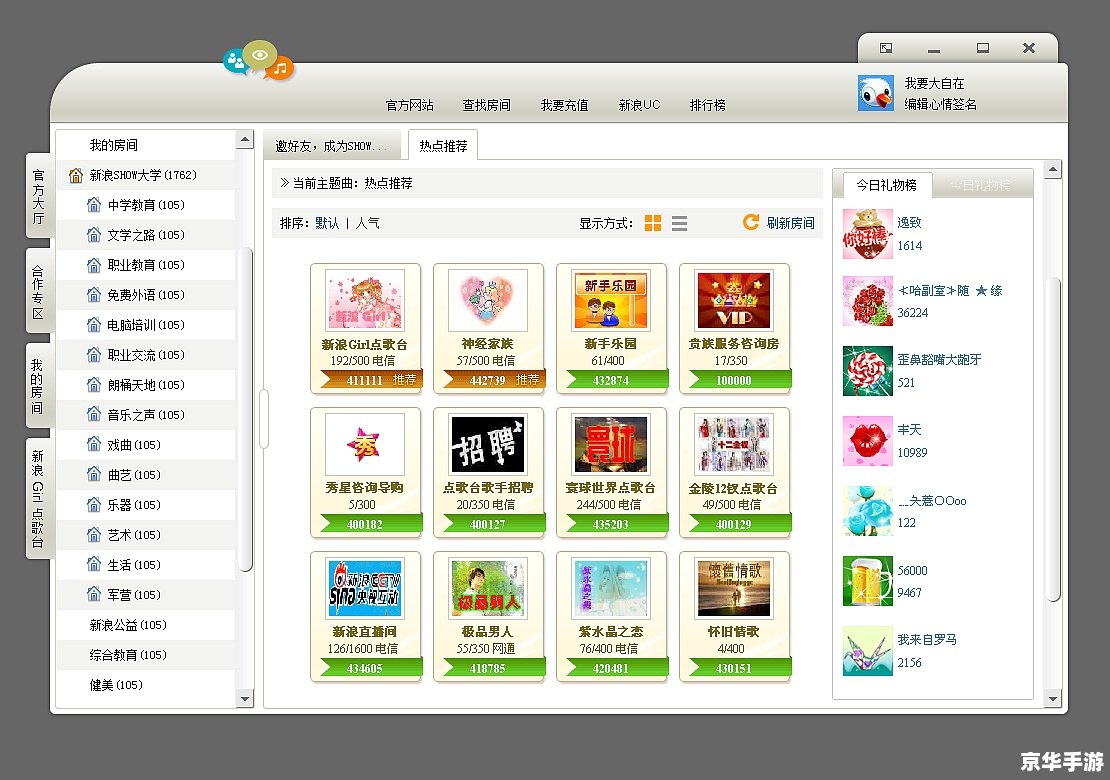Click the SHOW app logo bubbles
The height and width of the screenshot is (780, 1110).
tap(258, 60)
